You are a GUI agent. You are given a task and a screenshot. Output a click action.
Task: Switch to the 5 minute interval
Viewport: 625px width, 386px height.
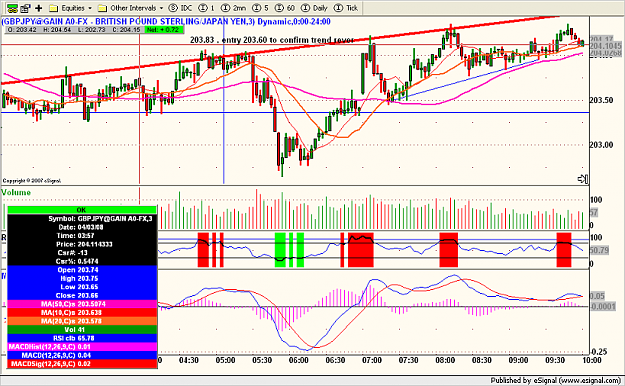tap(261, 8)
